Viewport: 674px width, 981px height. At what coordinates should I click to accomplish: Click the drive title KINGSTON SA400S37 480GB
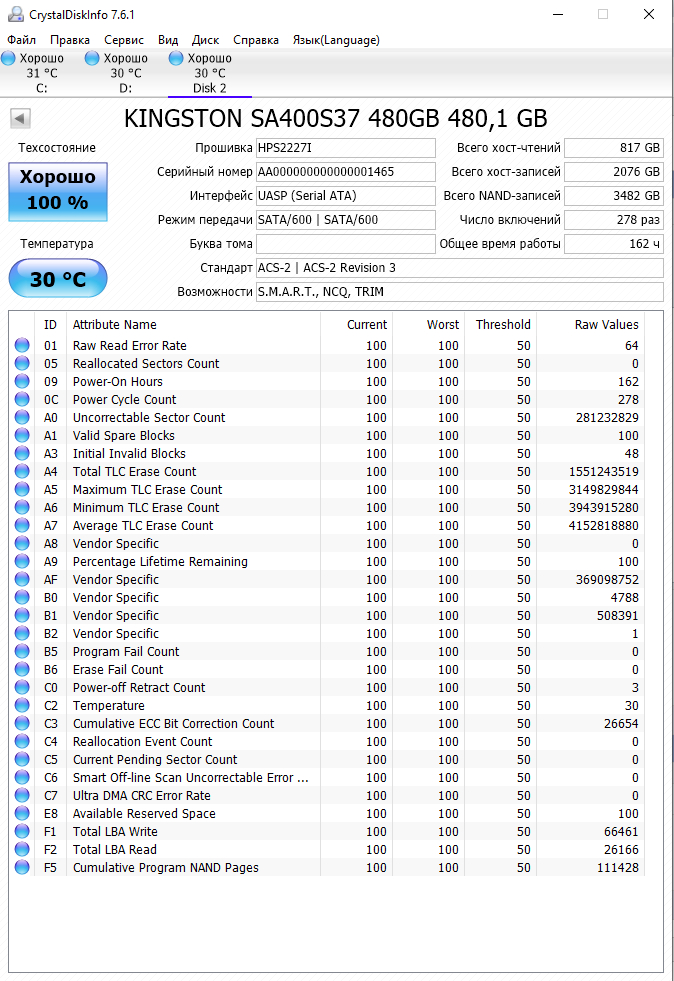(x=335, y=118)
